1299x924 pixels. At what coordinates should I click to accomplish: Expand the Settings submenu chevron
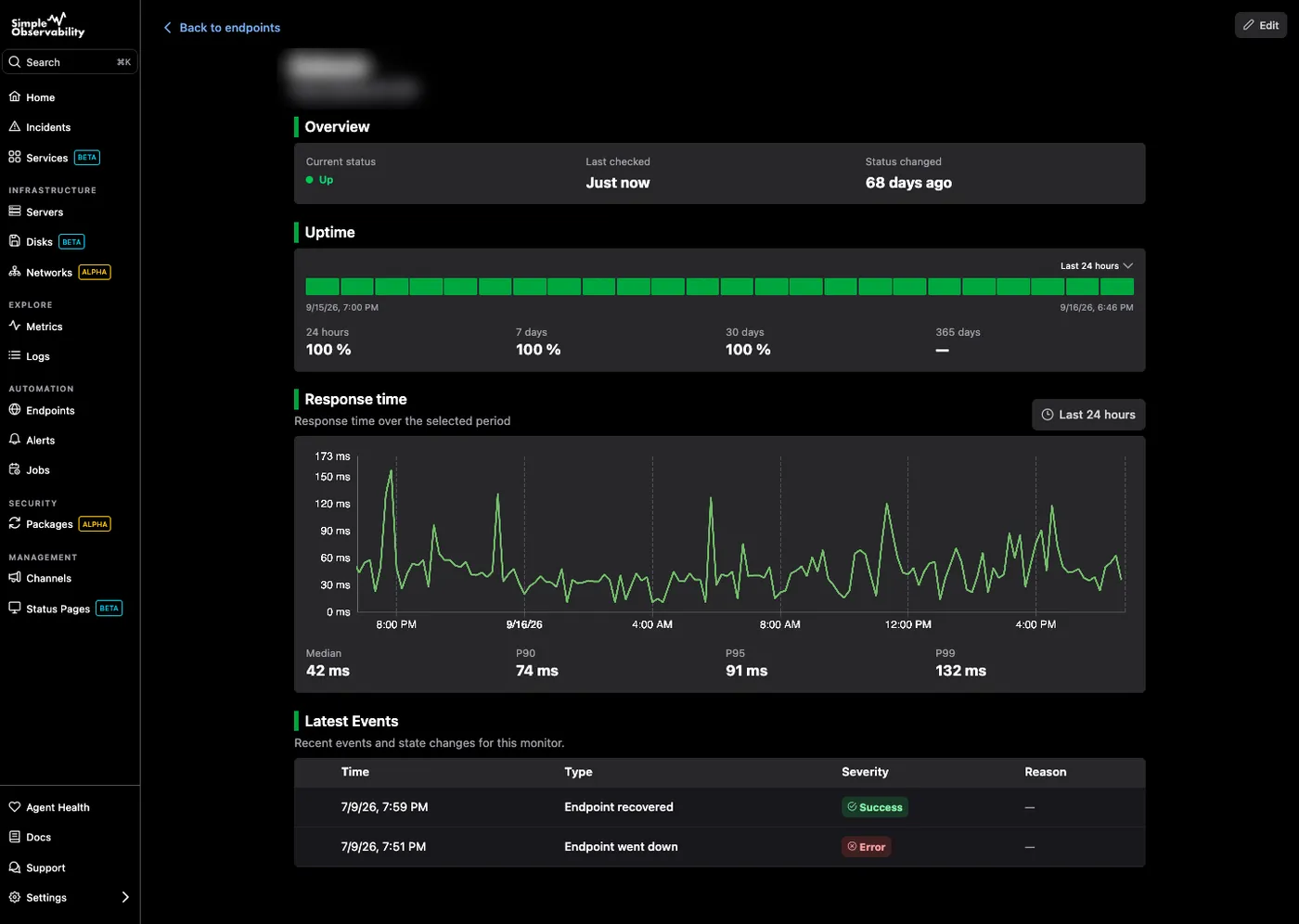click(125, 897)
